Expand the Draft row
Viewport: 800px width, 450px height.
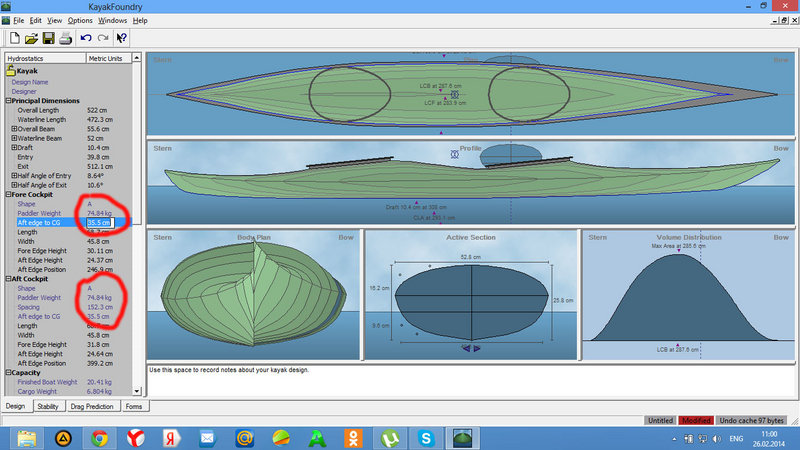(14, 147)
